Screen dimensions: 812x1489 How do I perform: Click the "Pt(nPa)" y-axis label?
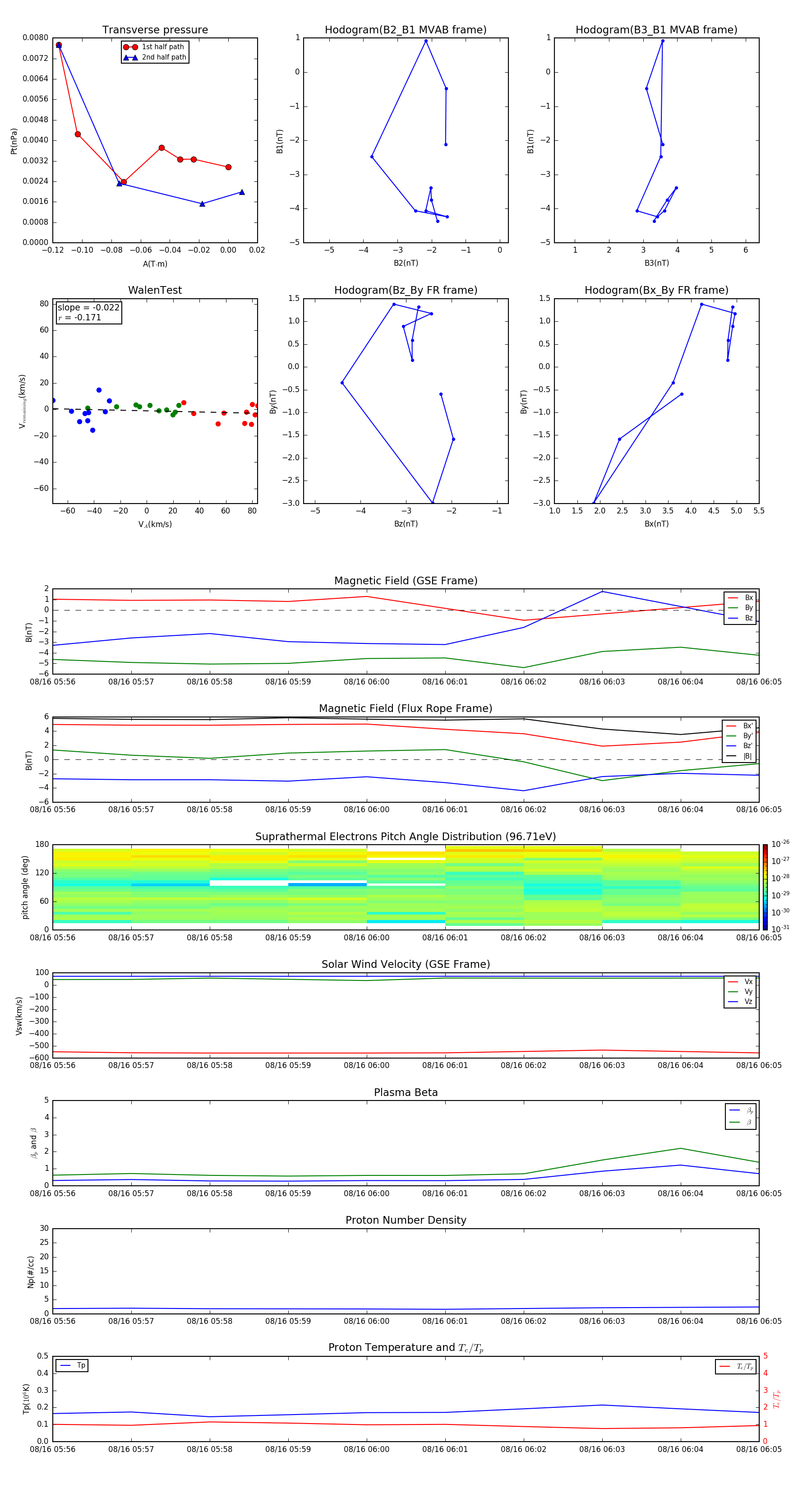point(14,140)
